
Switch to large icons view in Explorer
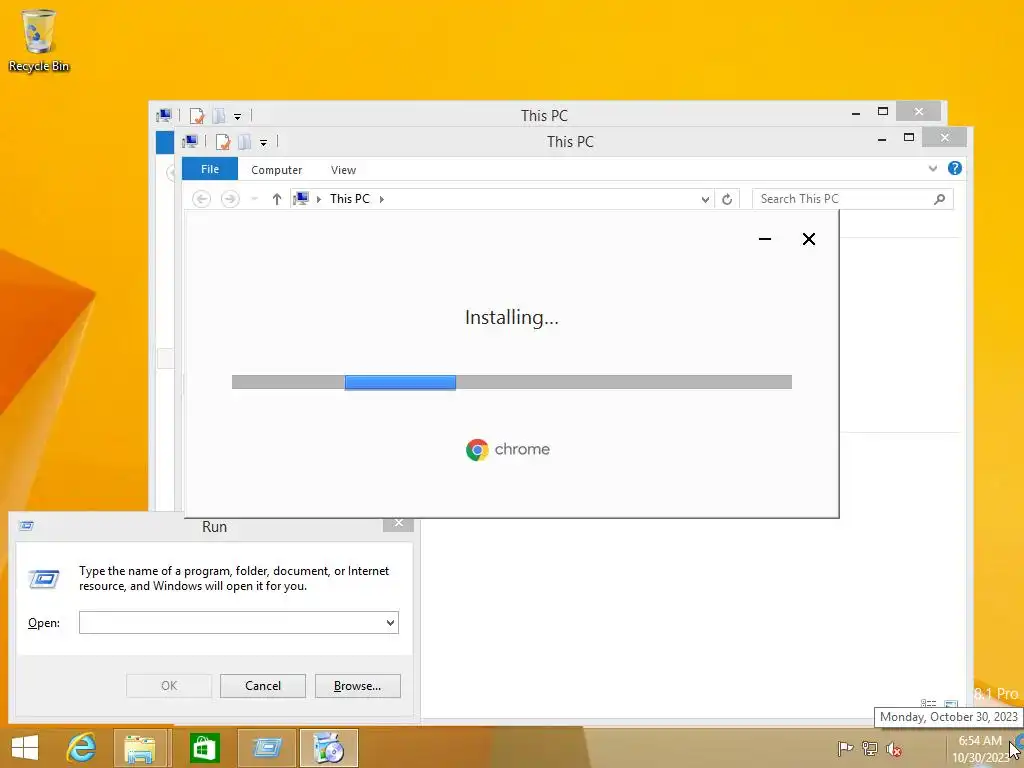point(951,704)
